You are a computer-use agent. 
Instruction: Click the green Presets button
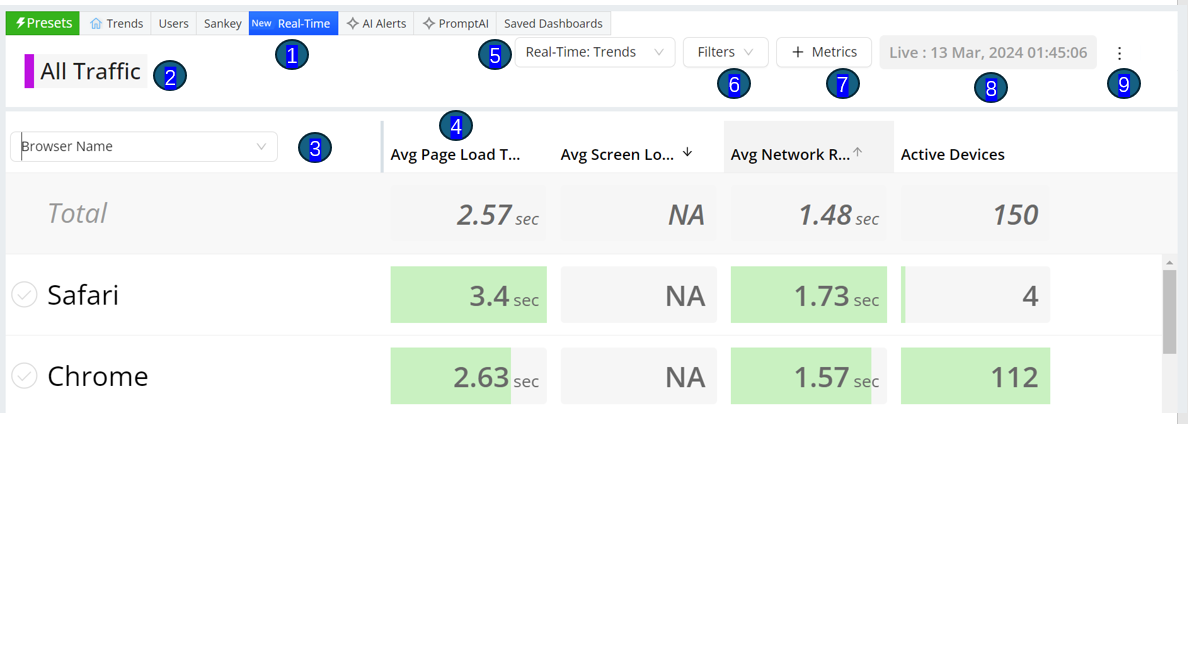[x=42, y=23]
